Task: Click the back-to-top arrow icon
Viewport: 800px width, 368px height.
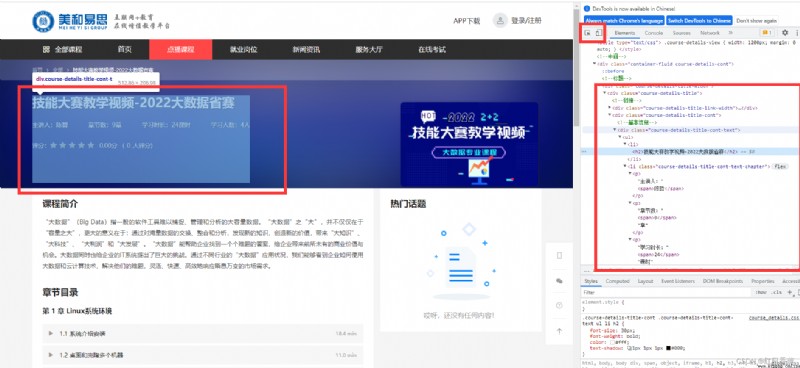Action: tap(559, 331)
